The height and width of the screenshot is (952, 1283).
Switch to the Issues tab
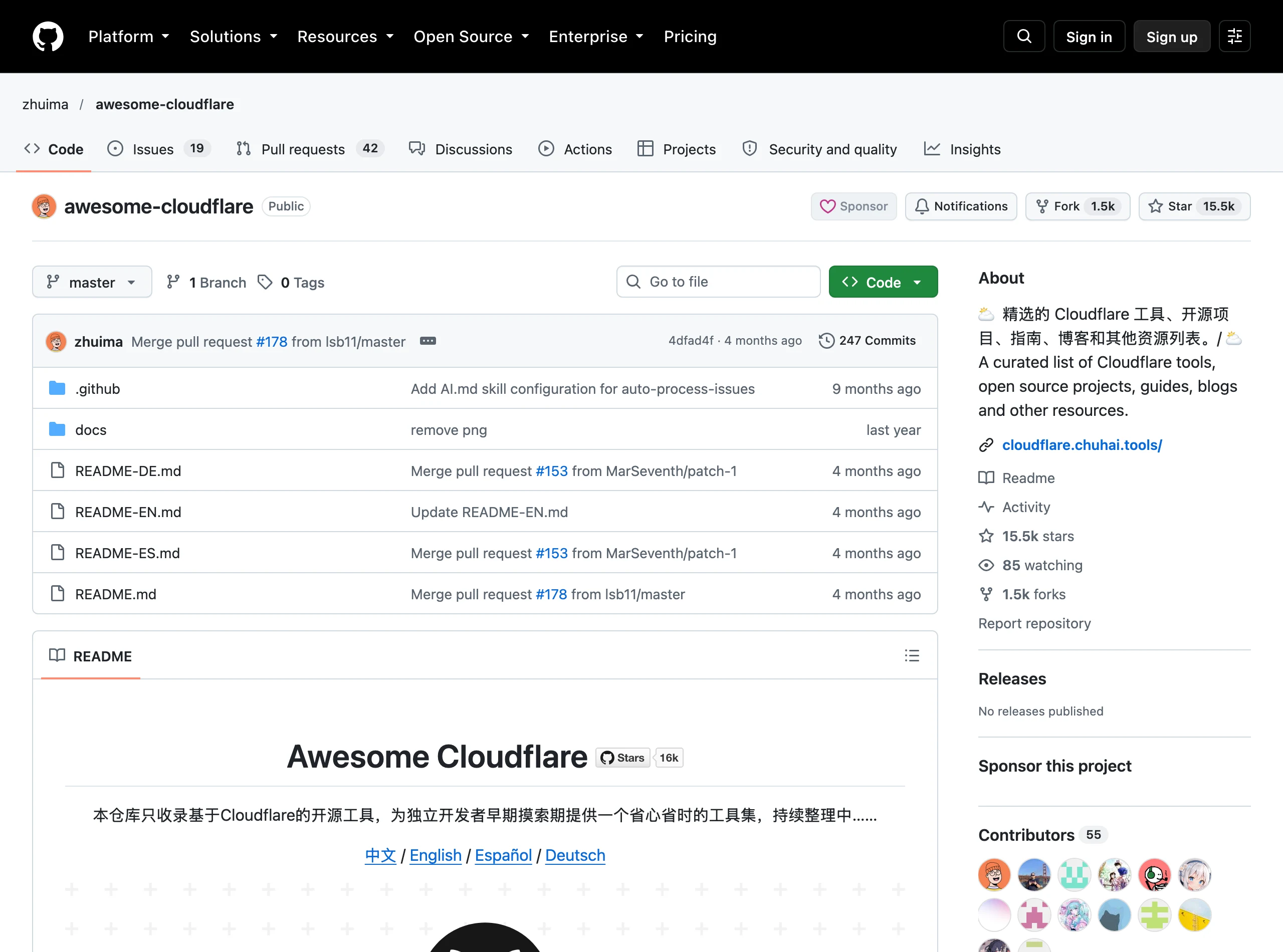158,149
